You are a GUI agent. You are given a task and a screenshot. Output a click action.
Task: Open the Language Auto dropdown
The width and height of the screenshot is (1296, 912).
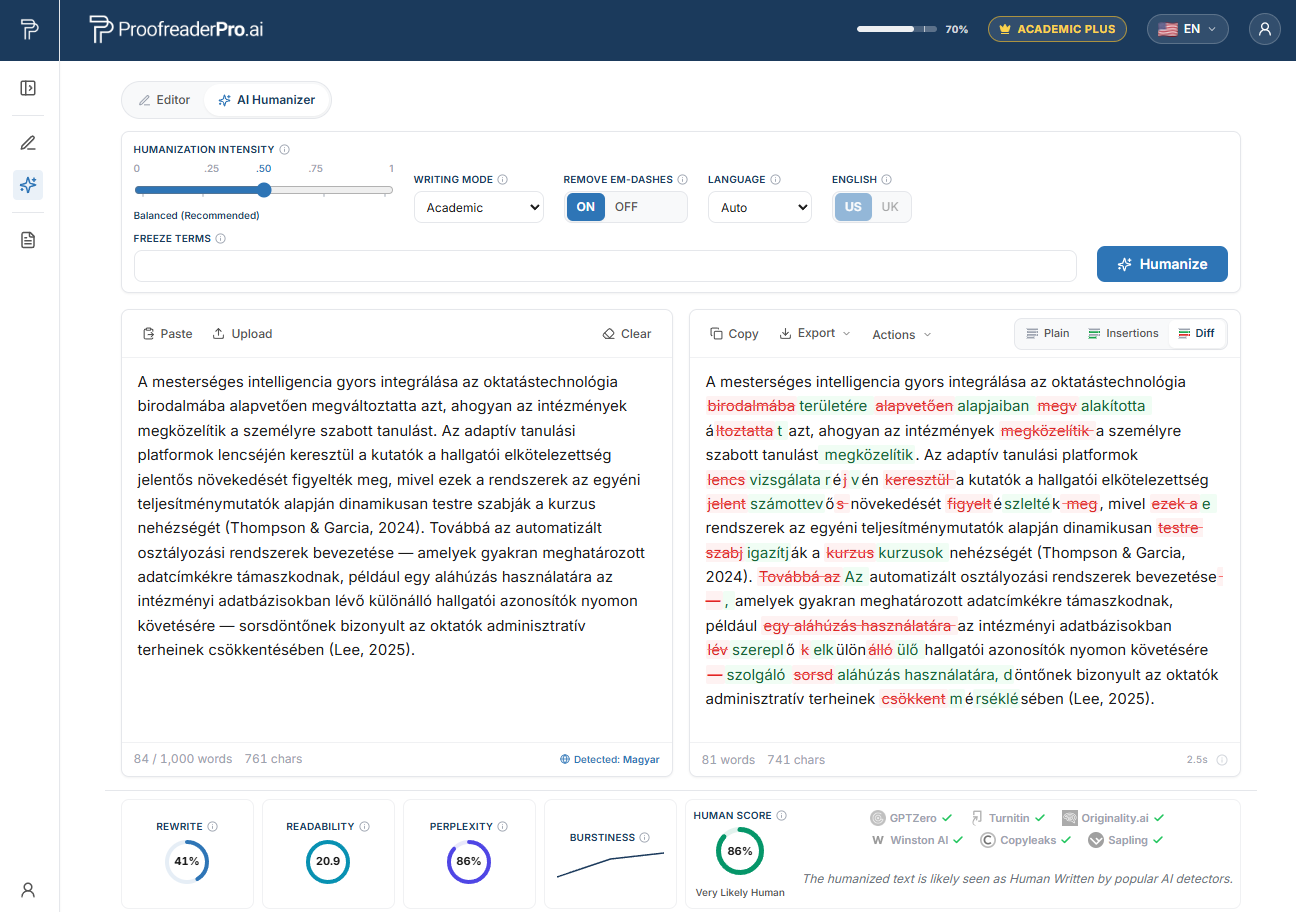tap(760, 207)
